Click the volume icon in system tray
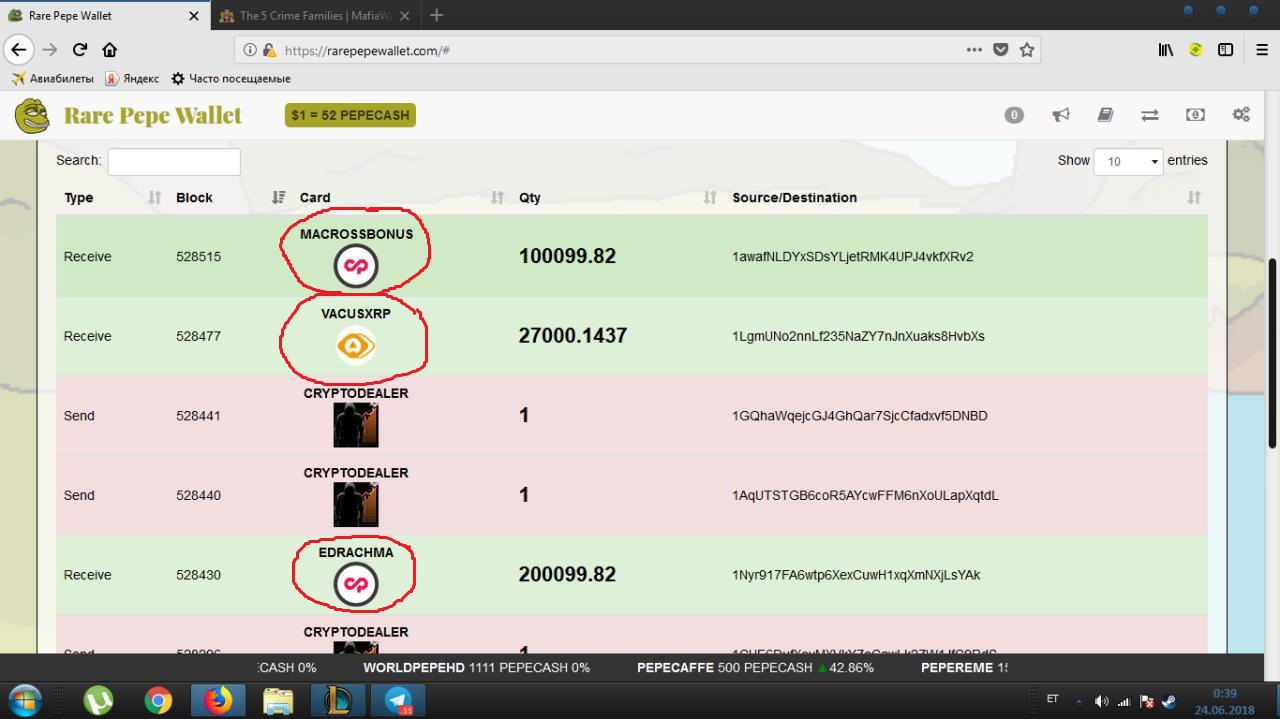 [x=1101, y=701]
